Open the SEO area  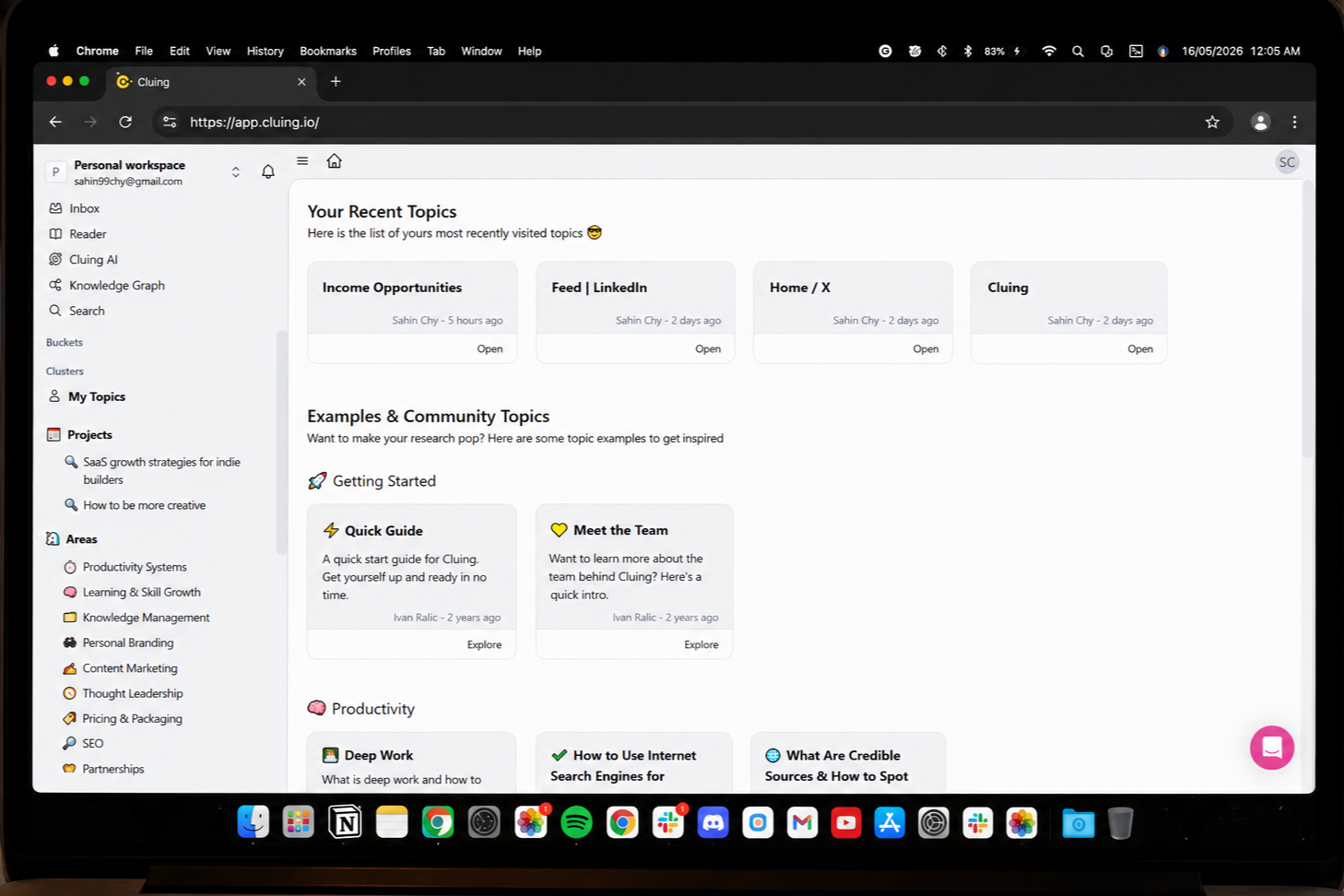point(83,743)
